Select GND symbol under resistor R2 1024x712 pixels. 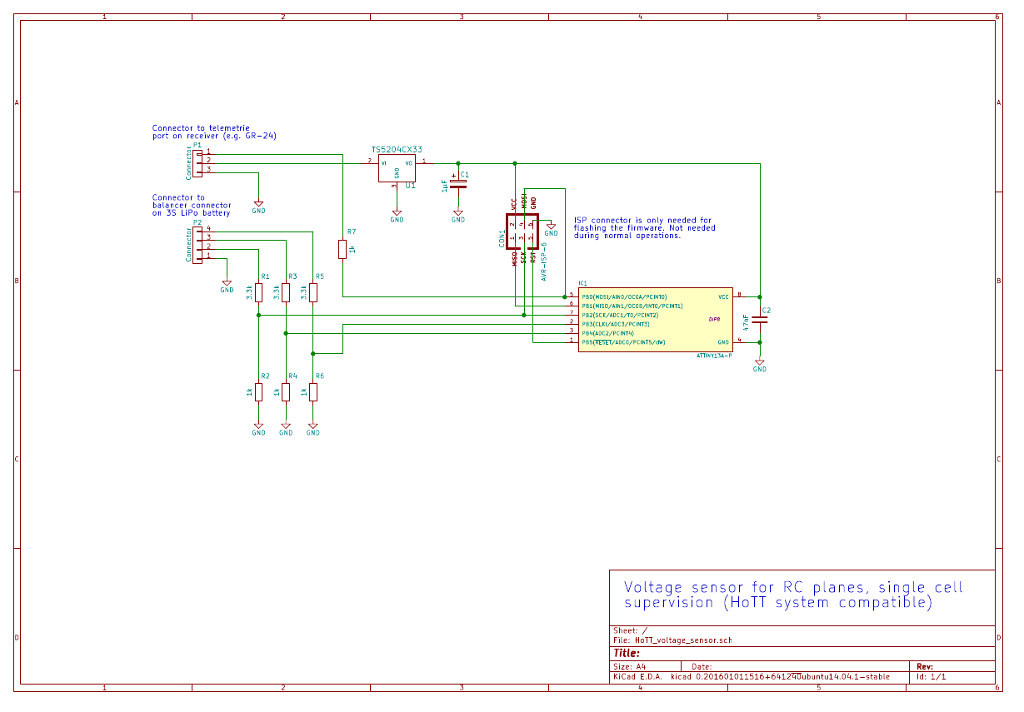coord(259,429)
